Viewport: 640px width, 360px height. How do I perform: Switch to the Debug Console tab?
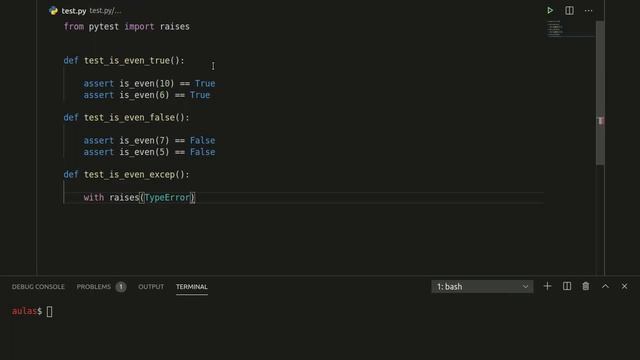point(38,287)
